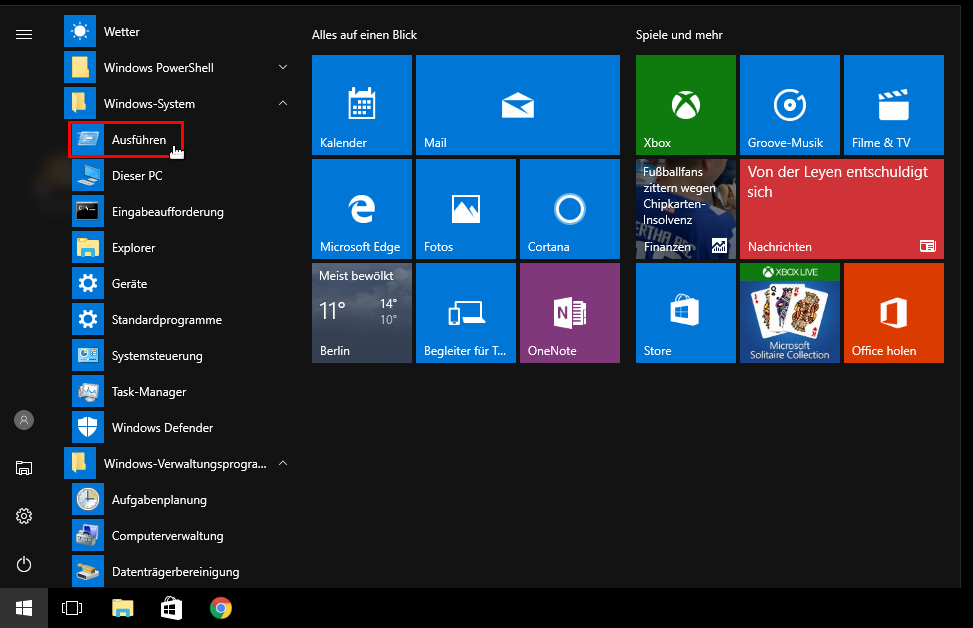Open the Mail tile
This screenshot has width=973, height=628.
[518, 105]
